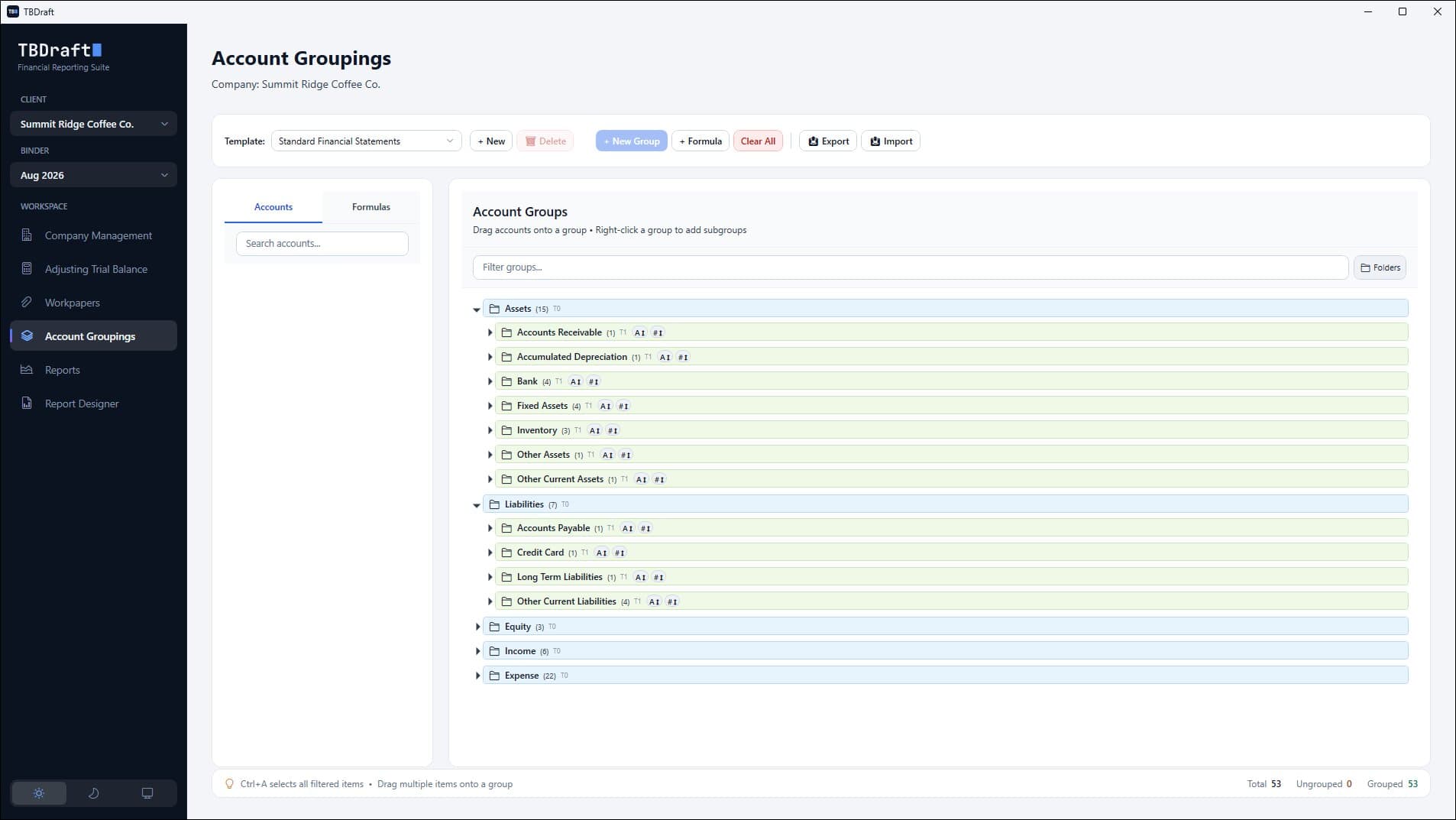Click the Import button

click(x=891, y=141)
